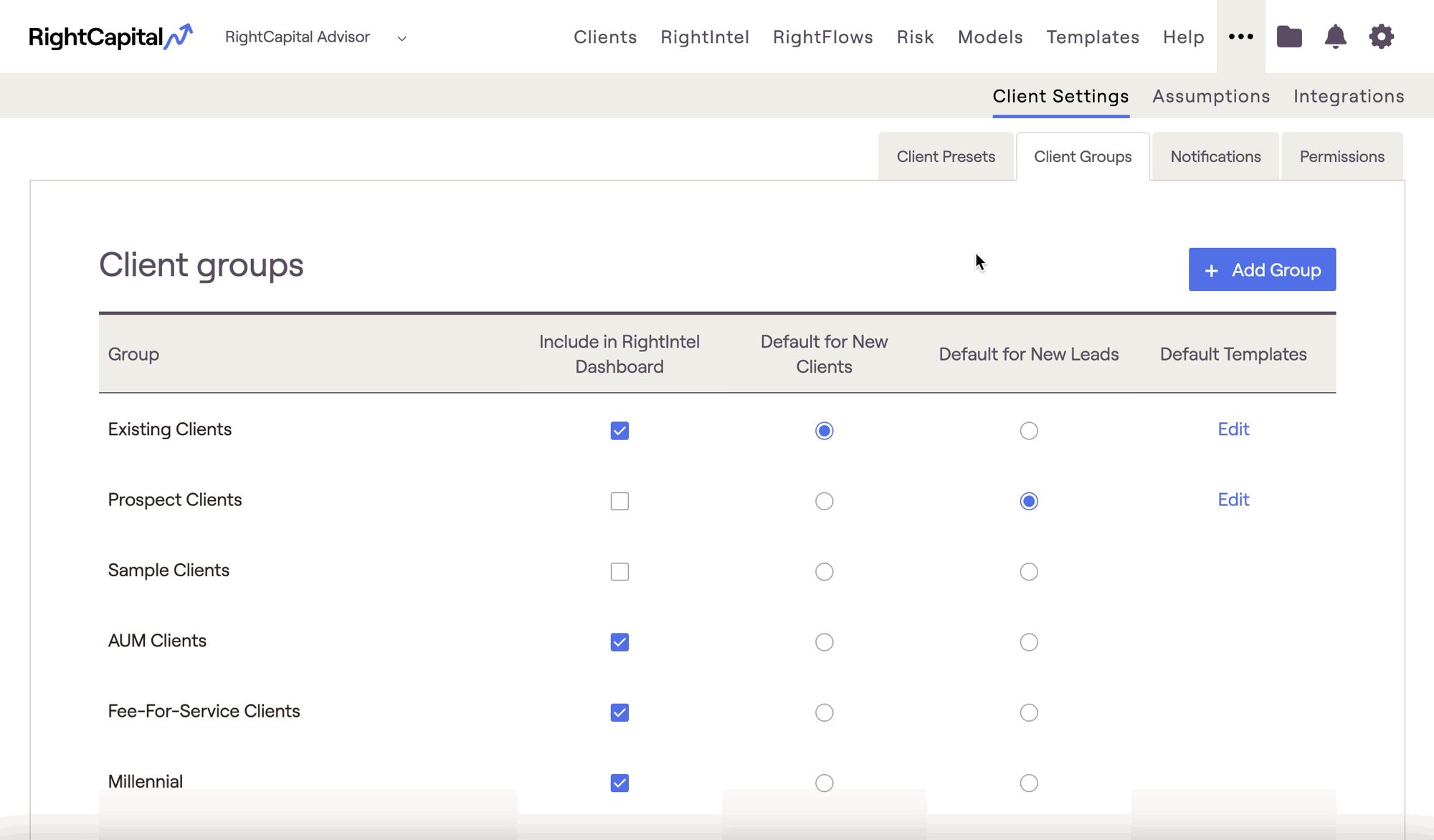Screen dimensions: 1434x840
Task: Select the Client Settings tab
Action: pyautogui.click(x=1060, y=96)
